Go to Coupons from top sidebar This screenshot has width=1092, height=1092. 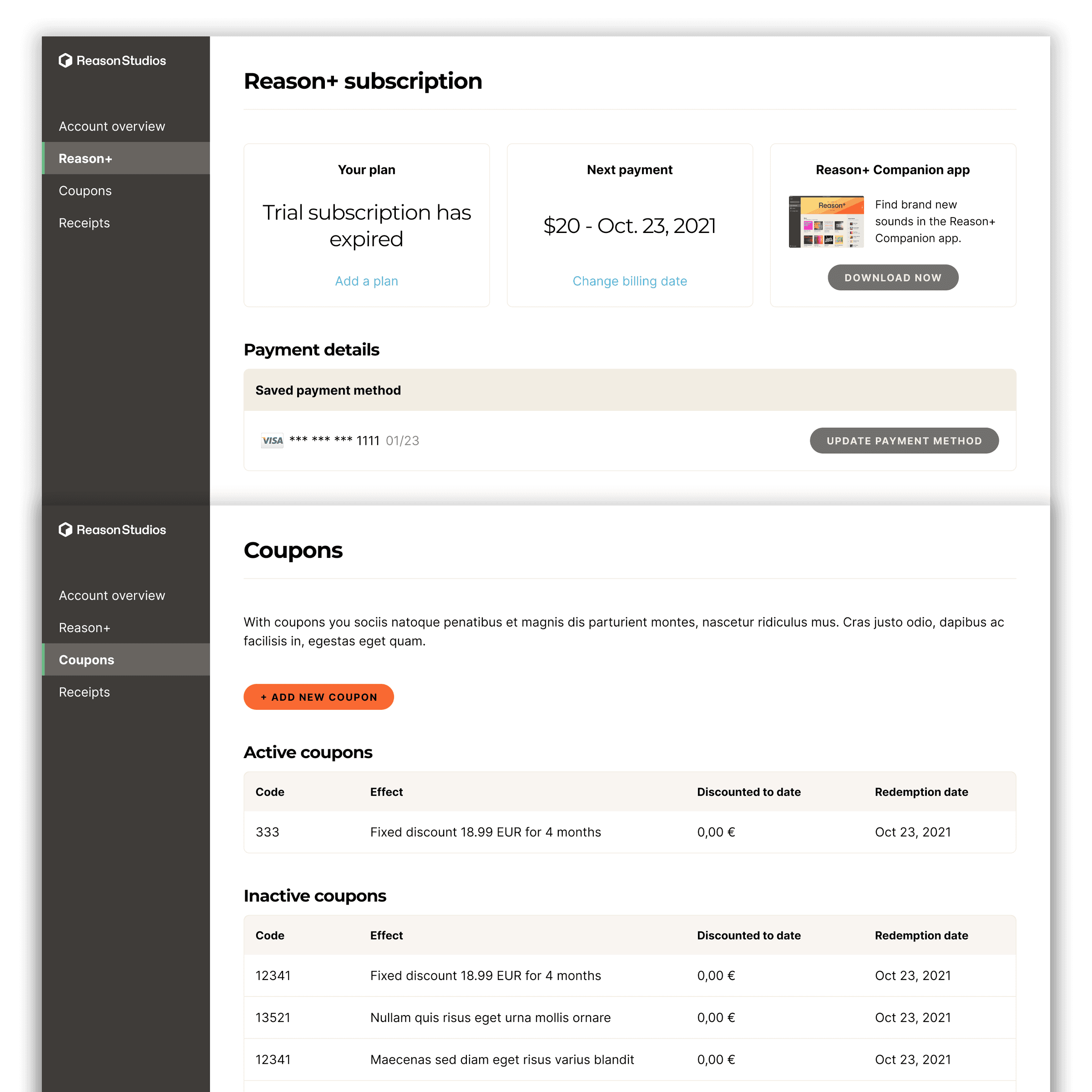click(x=86, y=191)
